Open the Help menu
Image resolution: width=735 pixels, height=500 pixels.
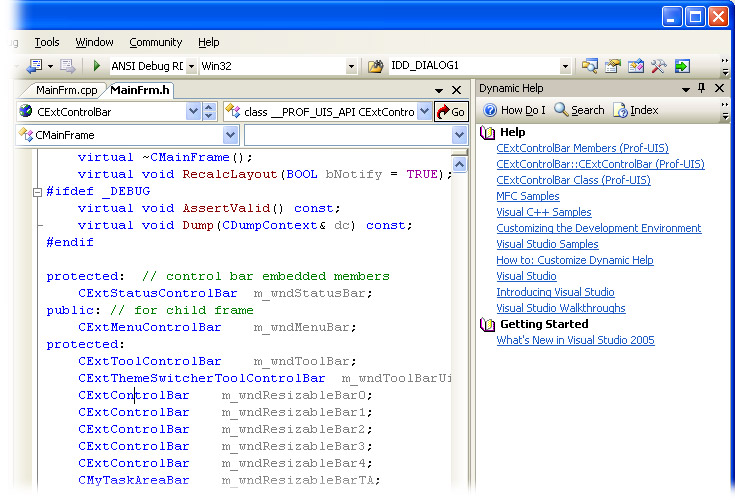click(209, 42)
